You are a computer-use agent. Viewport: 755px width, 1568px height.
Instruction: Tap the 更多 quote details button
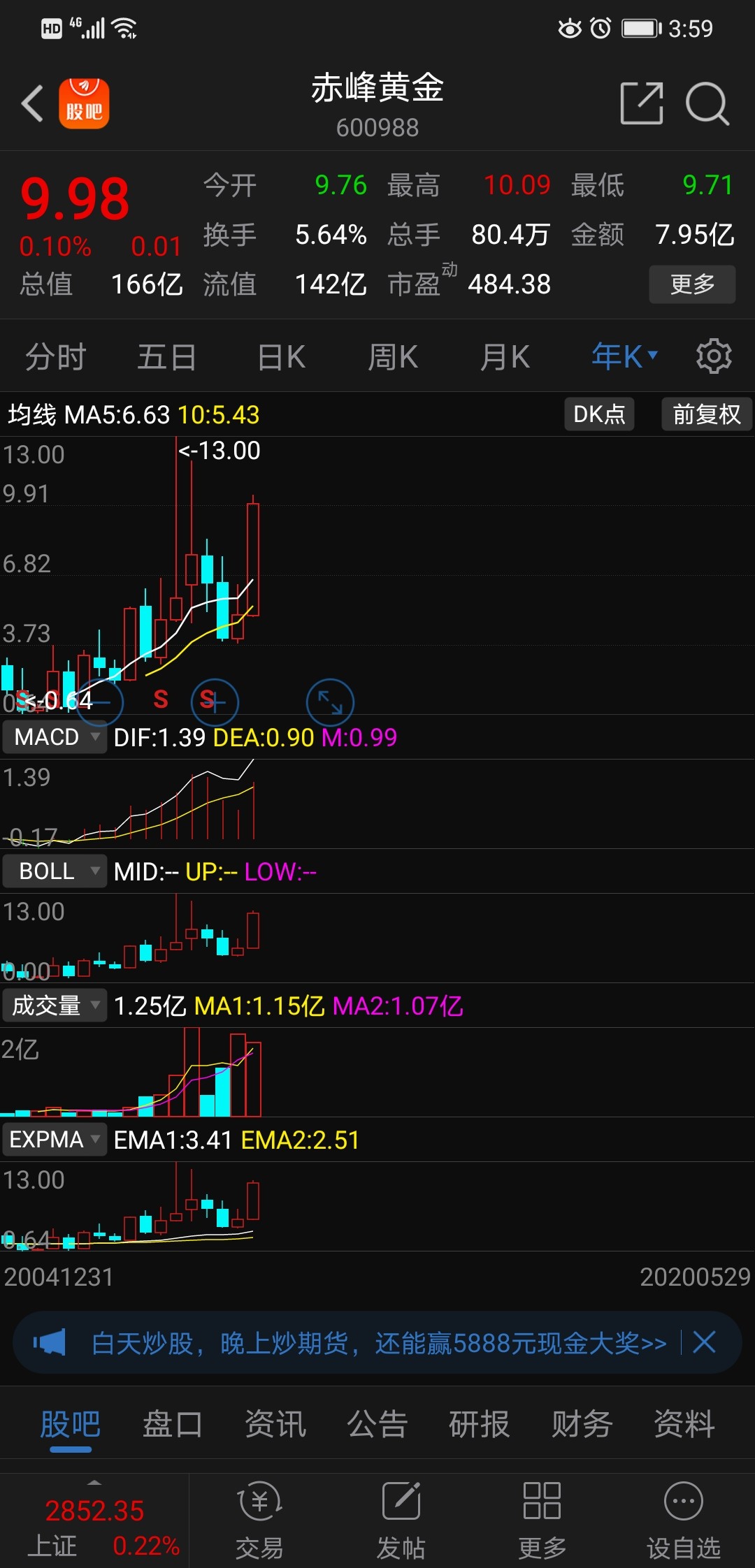(x=692, y=284)
